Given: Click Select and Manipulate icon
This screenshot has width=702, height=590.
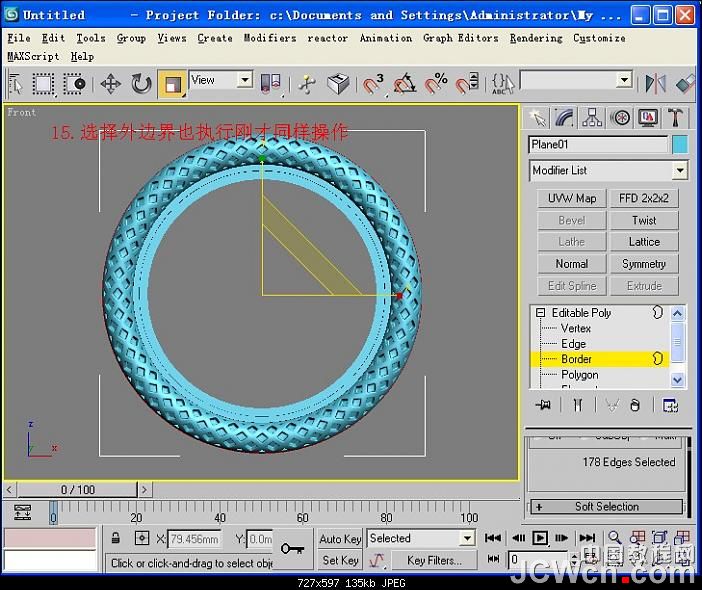Looking at the screenshot, I should tap(307, 84).
